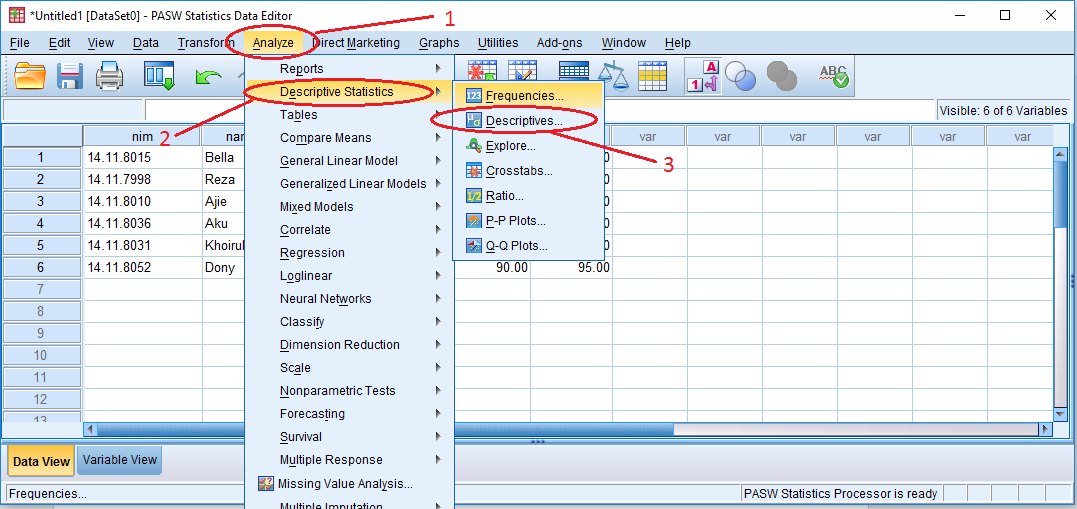This screenshot has height=509, width=1077.
Task: Open the Utilities menu
Action: [x=498, y=43]
